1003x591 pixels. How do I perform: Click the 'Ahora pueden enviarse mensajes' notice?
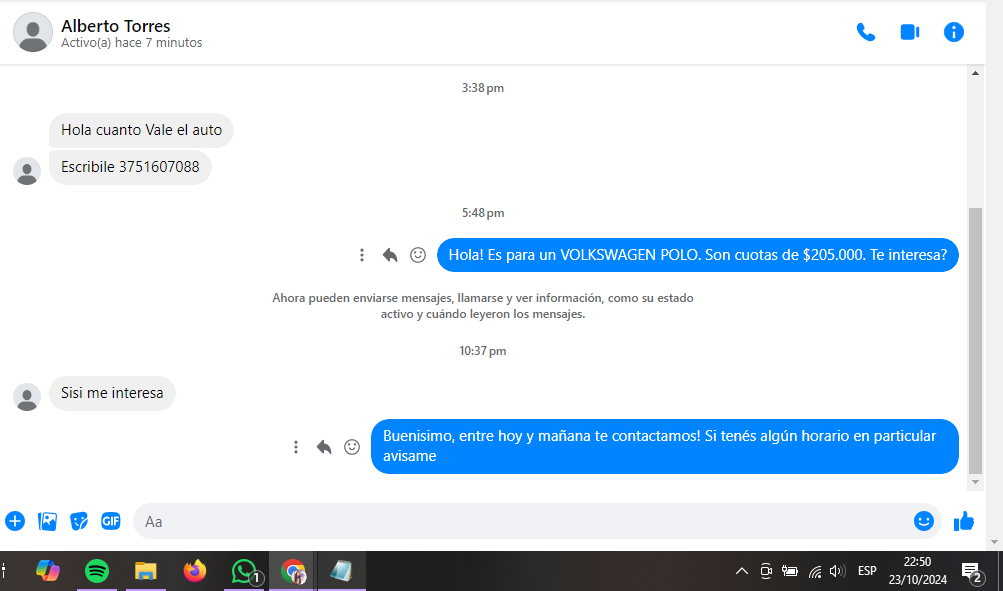tap(483, 306)
